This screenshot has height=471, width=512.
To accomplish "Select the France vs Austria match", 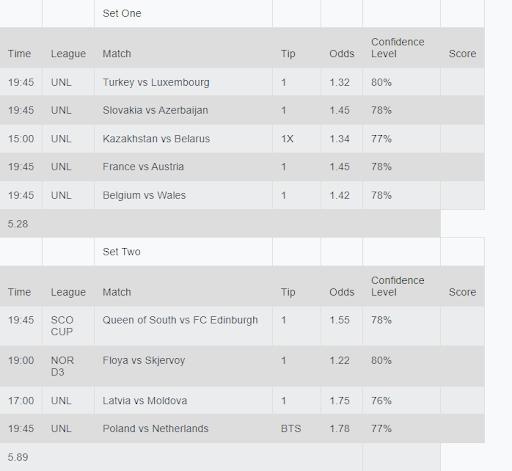I will (x=143, y=166).
